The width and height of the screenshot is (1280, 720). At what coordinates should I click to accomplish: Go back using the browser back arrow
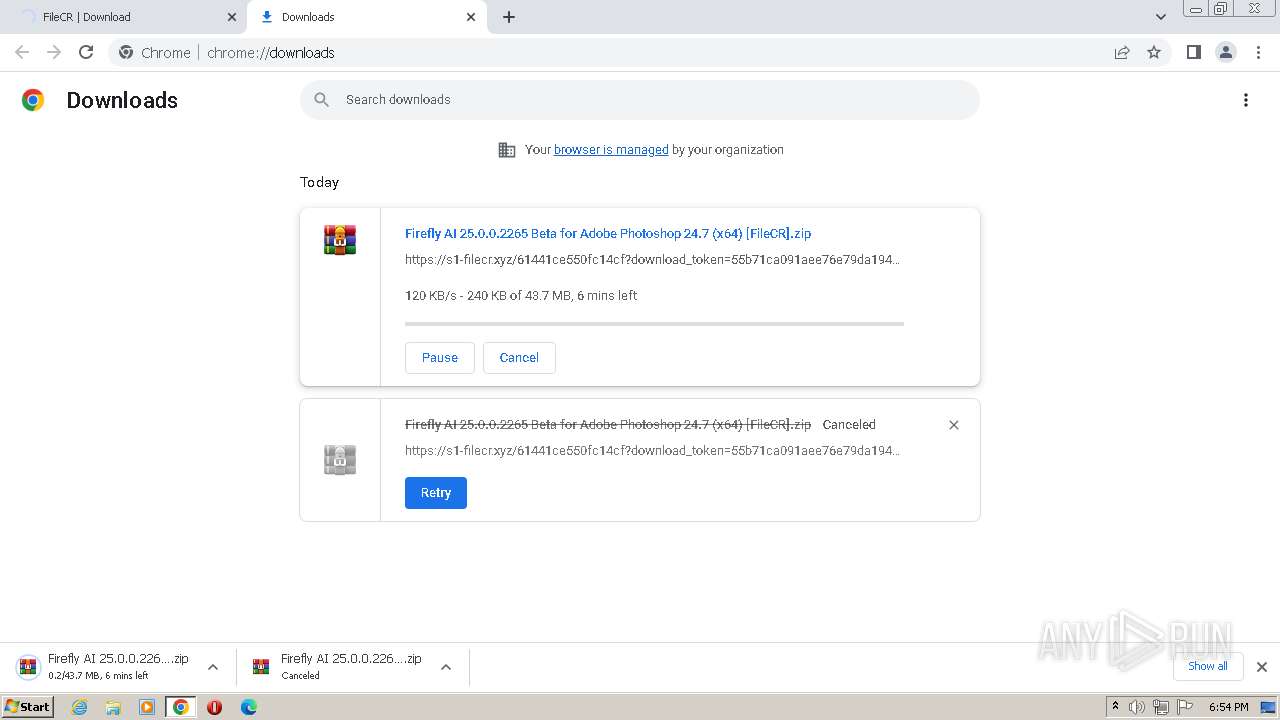coord(22,52)
